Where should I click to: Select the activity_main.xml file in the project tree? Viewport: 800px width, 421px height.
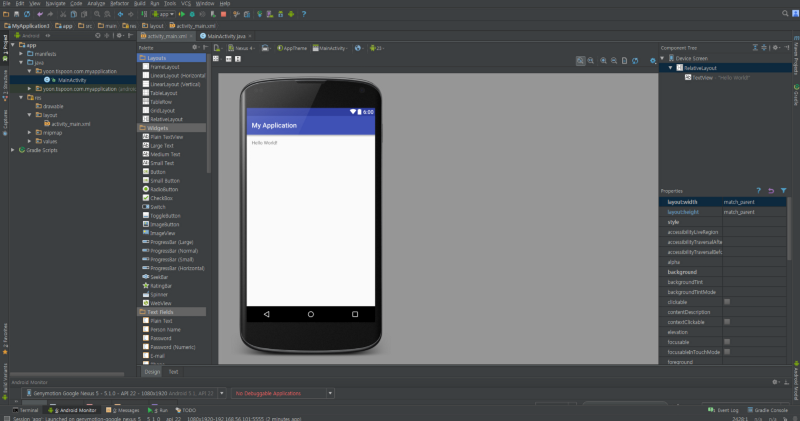coord(70,124)
